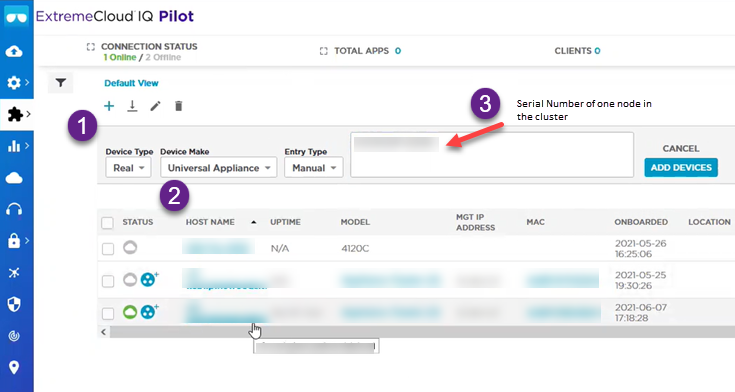This screenshot has height=392, width=735.
Task: Click the Default View link
Action: tap(131, 83)
